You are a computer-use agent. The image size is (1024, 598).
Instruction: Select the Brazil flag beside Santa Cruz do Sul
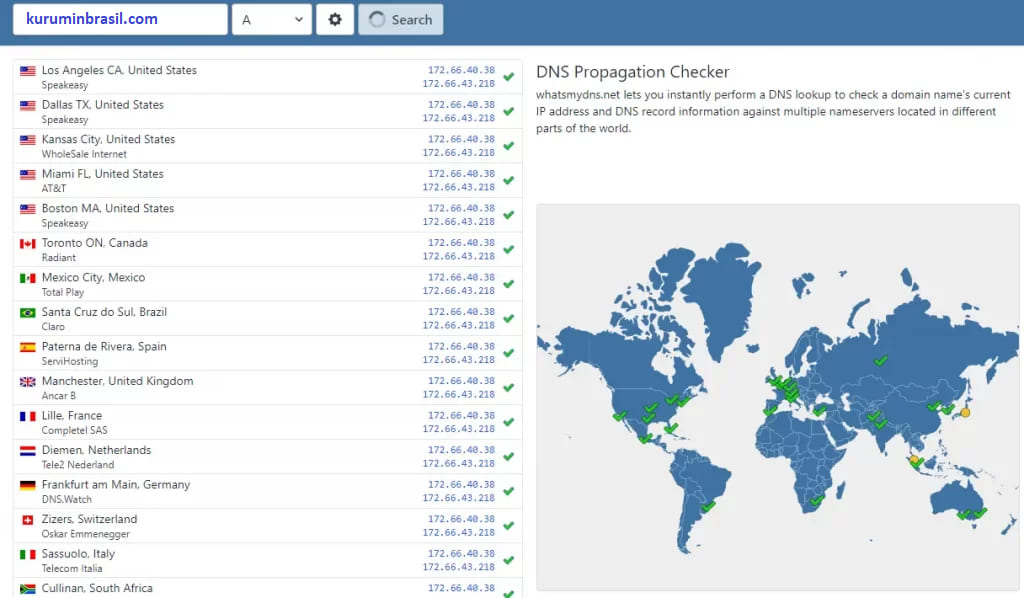coord(28,311)
